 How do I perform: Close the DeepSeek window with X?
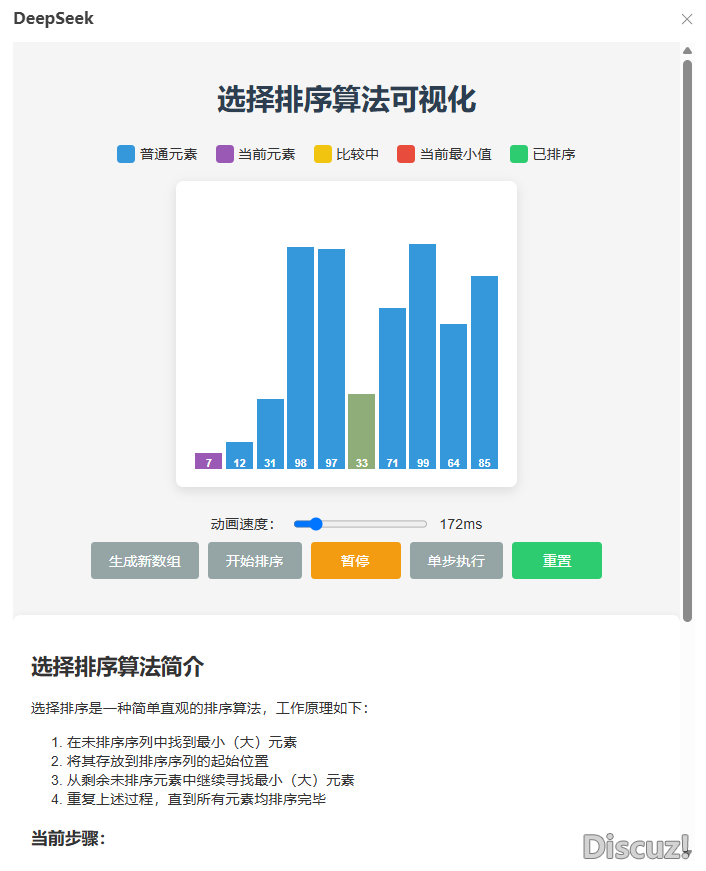coord(687,19)
